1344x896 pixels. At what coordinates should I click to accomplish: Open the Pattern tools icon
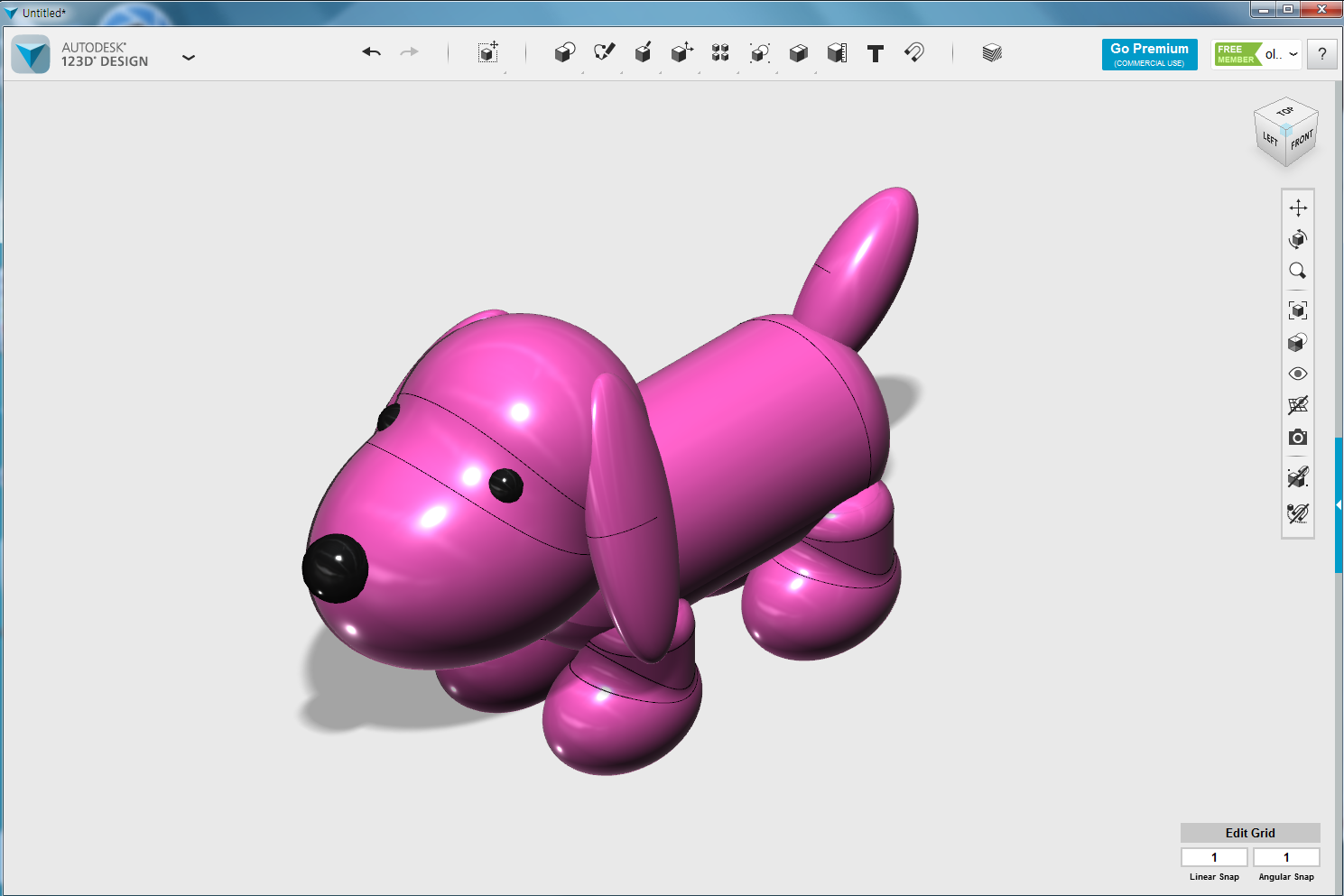(x=720, y=52)
